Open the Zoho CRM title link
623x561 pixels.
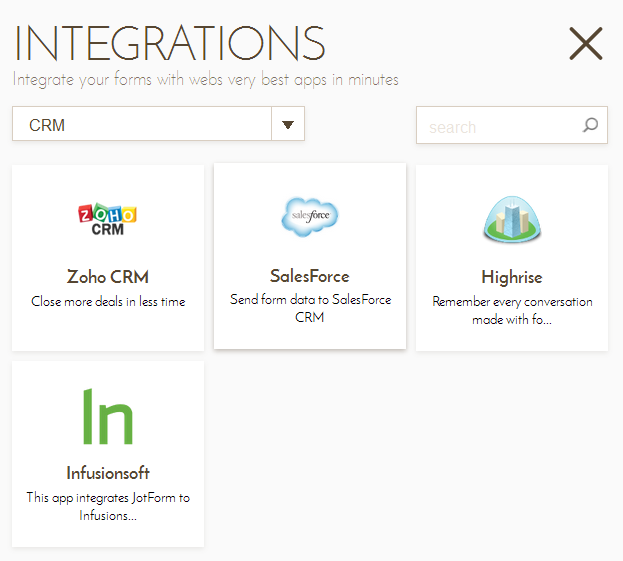(x=108, y=277)
